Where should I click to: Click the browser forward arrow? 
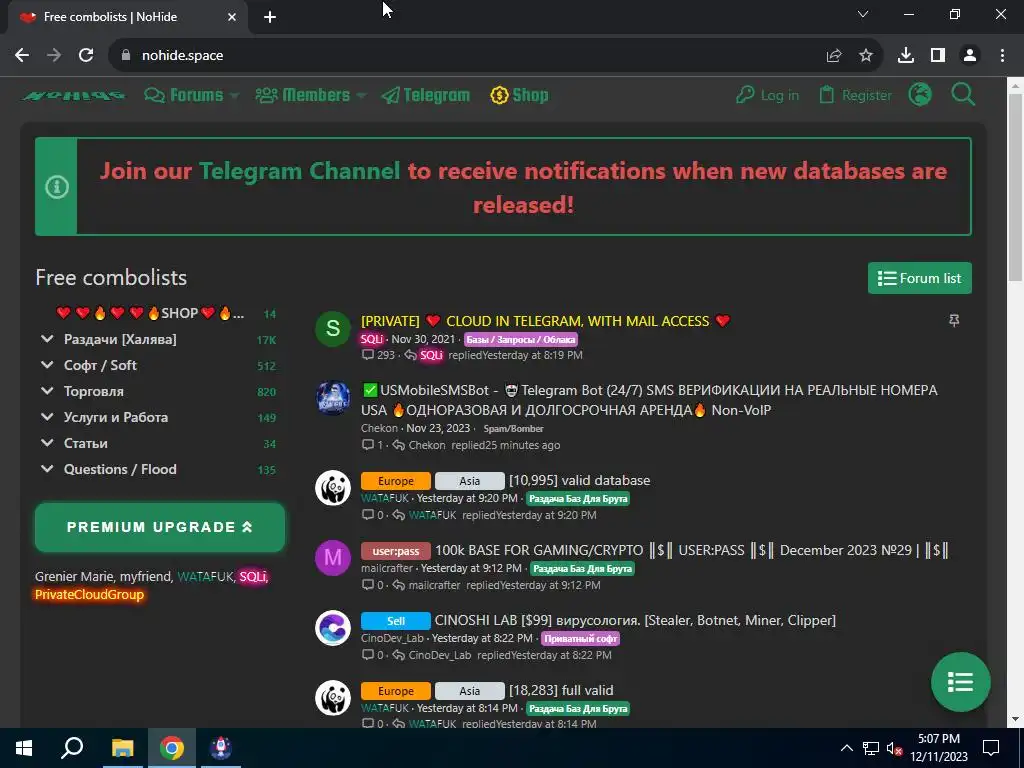(54, 56)
